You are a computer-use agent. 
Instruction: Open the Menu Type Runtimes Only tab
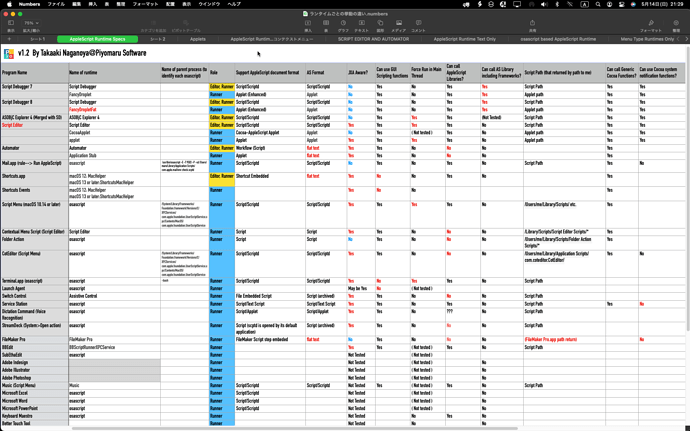pos(647,39)
